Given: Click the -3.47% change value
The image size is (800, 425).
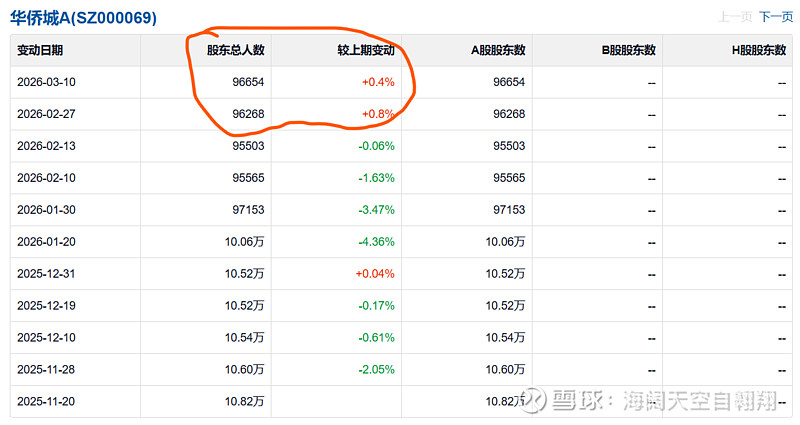Looking at the screenshot, I should tap(376, 210).
